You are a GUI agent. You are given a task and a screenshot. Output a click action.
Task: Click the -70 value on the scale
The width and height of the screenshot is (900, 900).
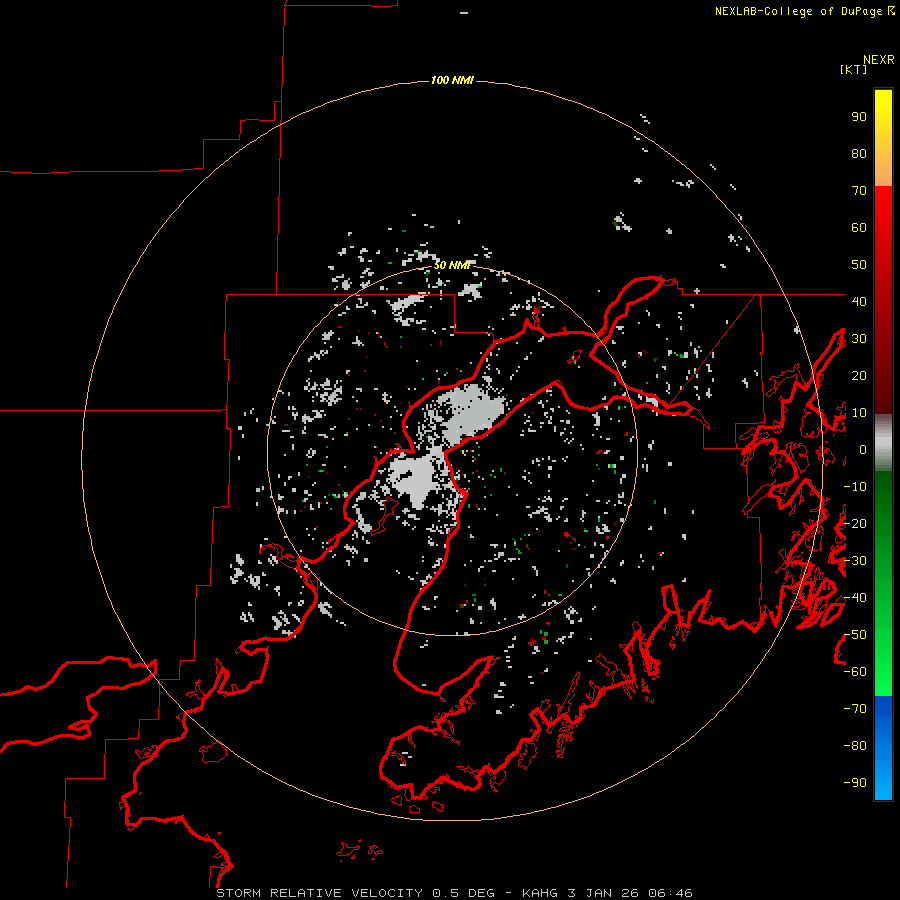coord(855,709)
